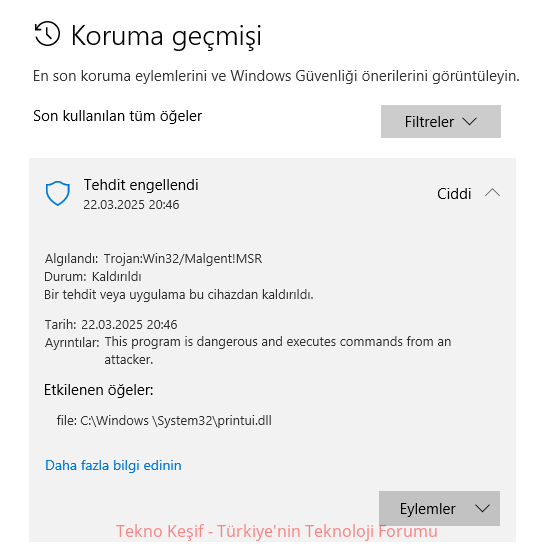Viewport: 553px width, 552px height.
Task: Click the Tehdit engellendi entry title
Action: (141, 185)
